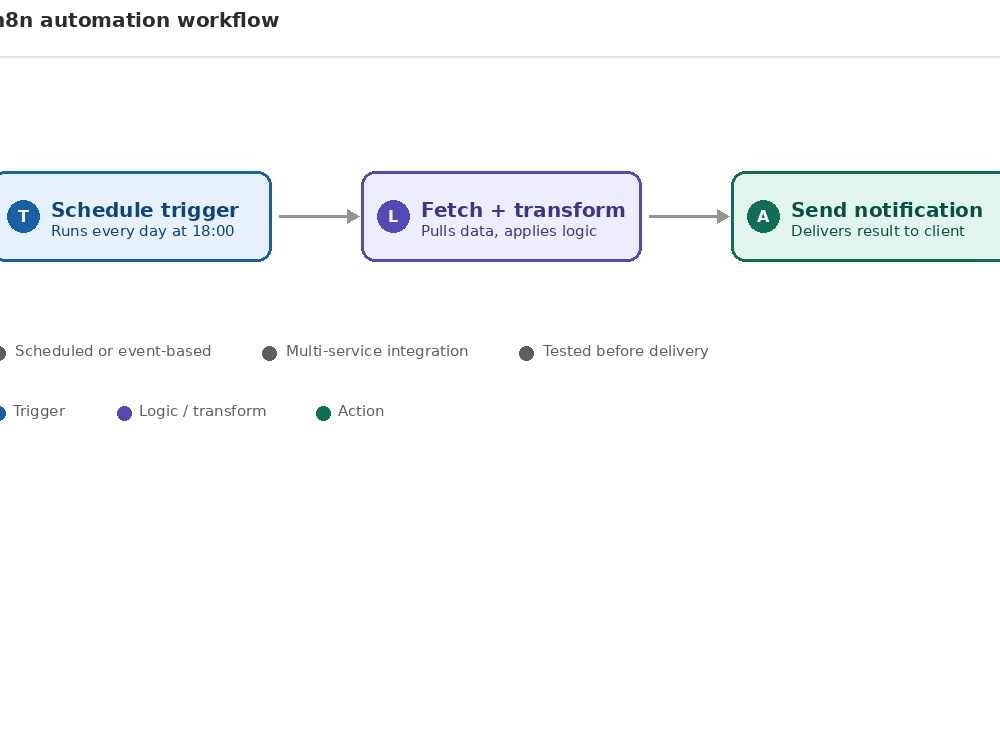Click the green A icon in the Send notification node
This screenshot has width=1000, height=750.
pos(763,216)
